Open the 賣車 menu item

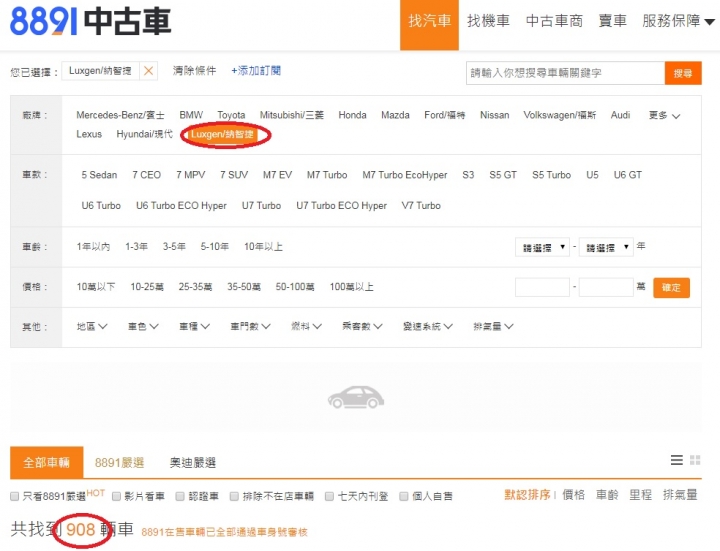pyautogui.click(x=613, y=21)
